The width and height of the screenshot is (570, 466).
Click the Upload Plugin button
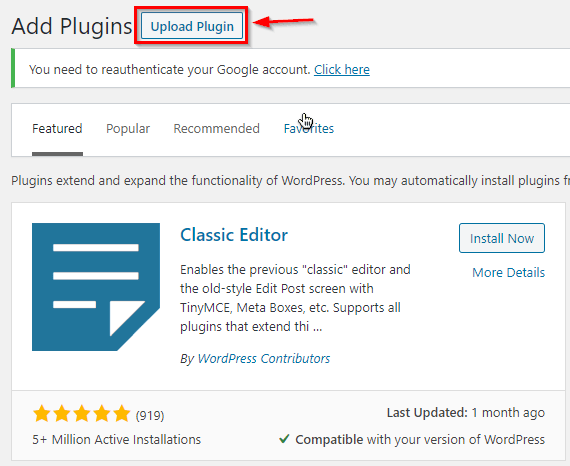tap(192, 26)
